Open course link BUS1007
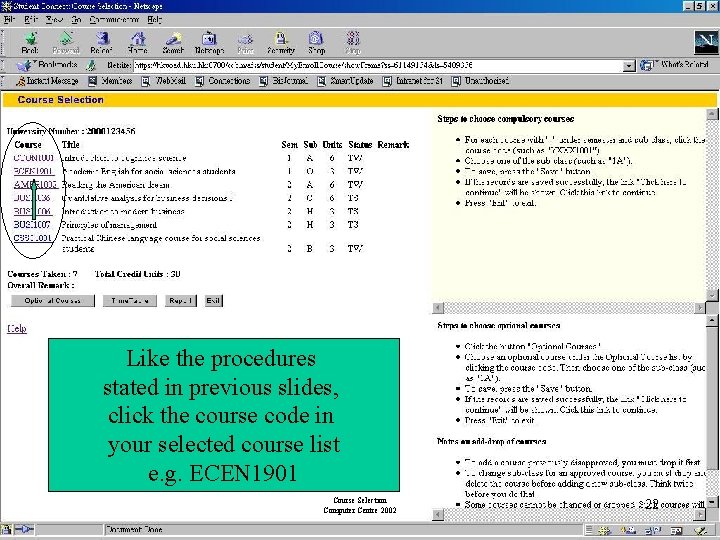This screenshot has height=540, width=720. [x=32, y=225]
